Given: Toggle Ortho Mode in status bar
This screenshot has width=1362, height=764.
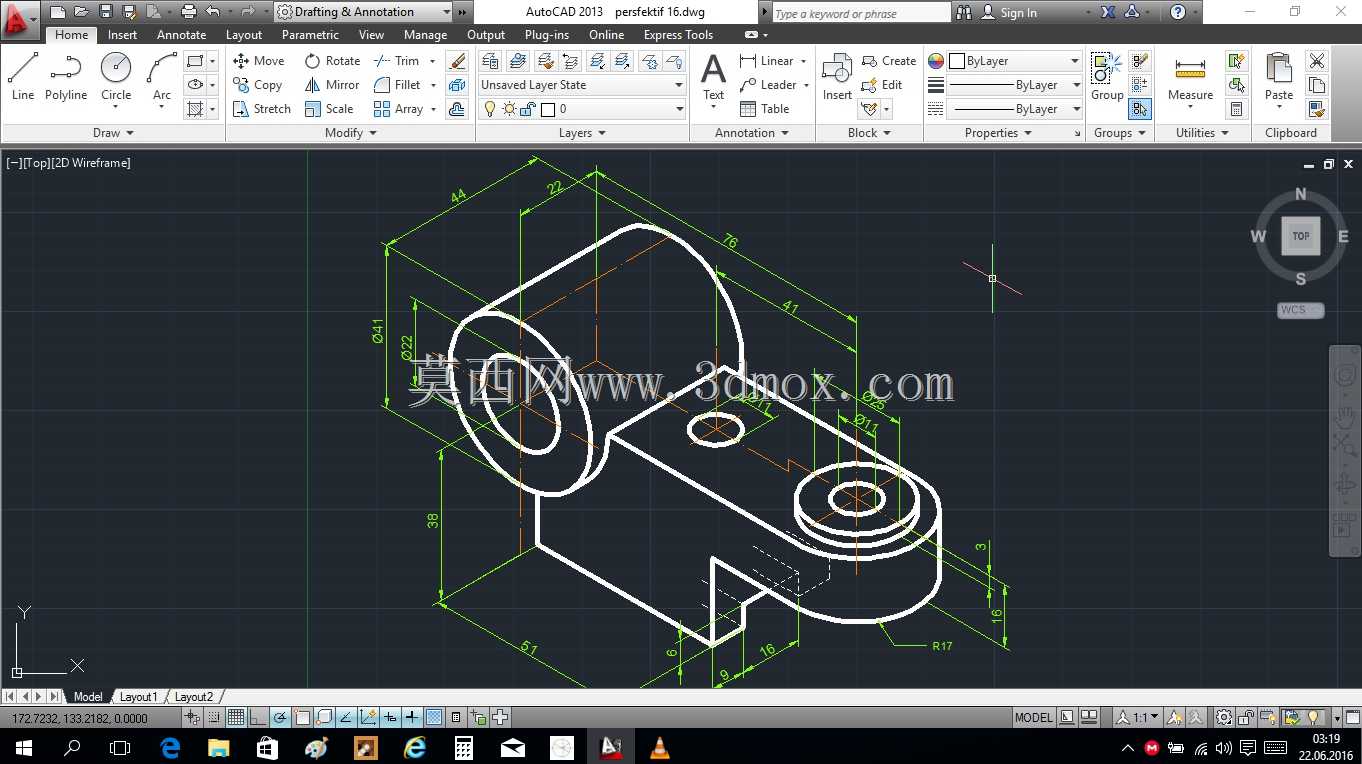Looking at the screenshot, I should [x=258, y=717].
